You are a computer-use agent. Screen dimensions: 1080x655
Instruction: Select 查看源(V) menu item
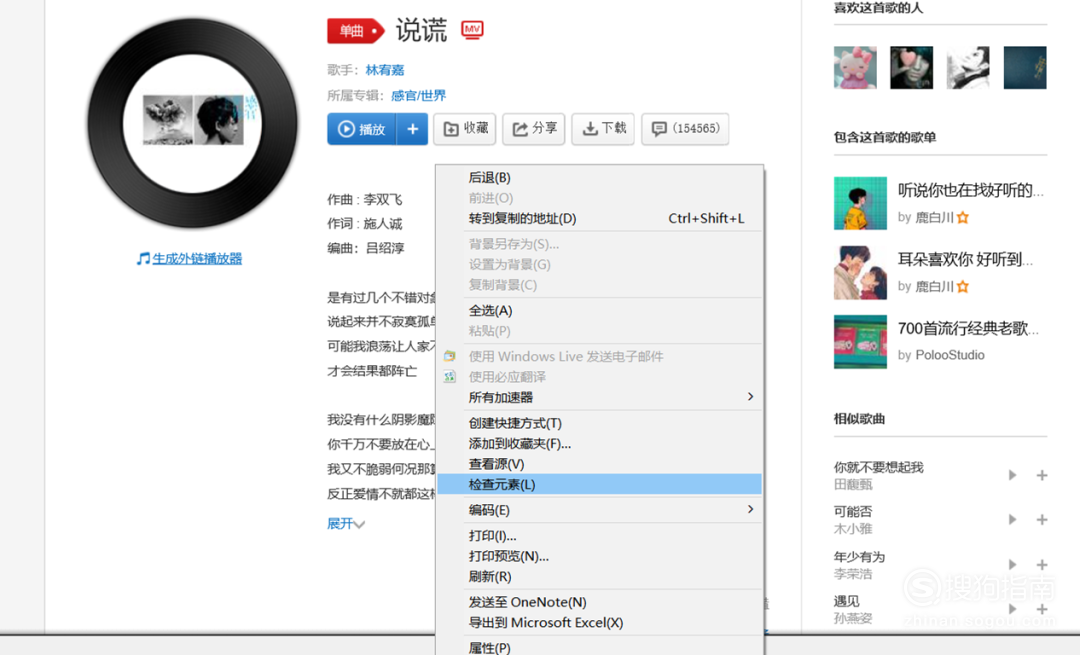[599, 464]
